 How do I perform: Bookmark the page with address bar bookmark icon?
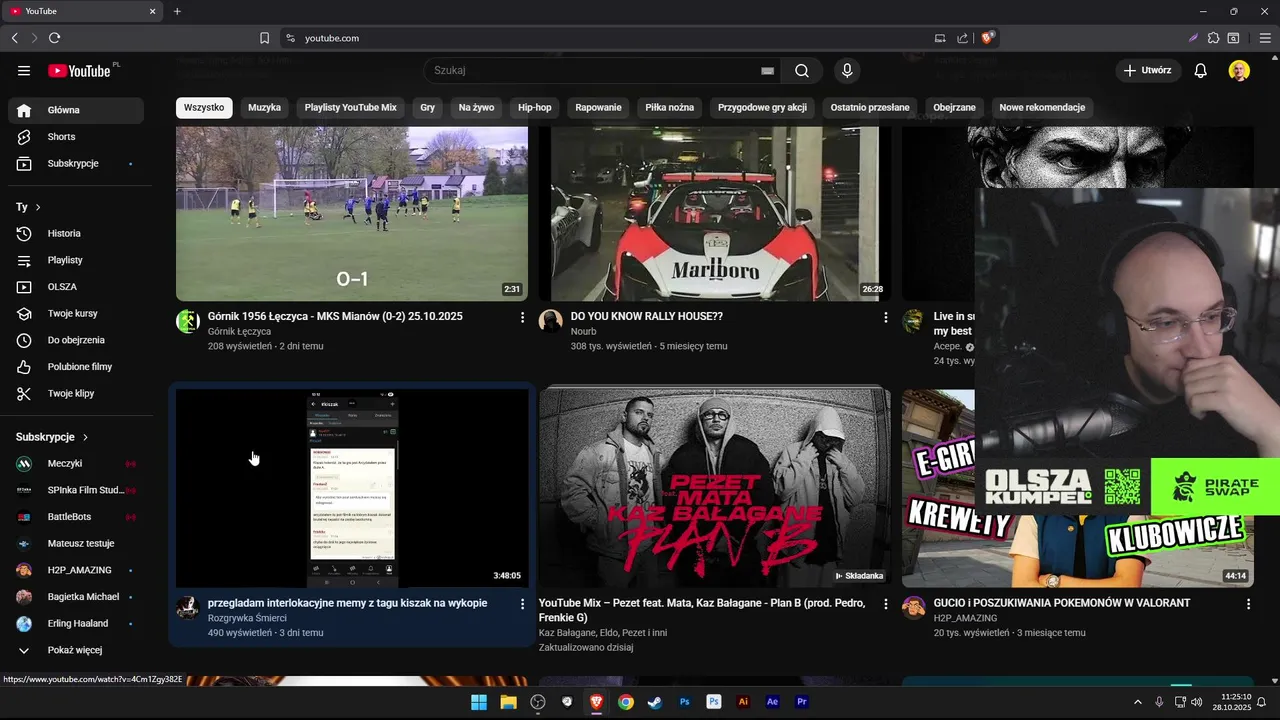[264, 38]
